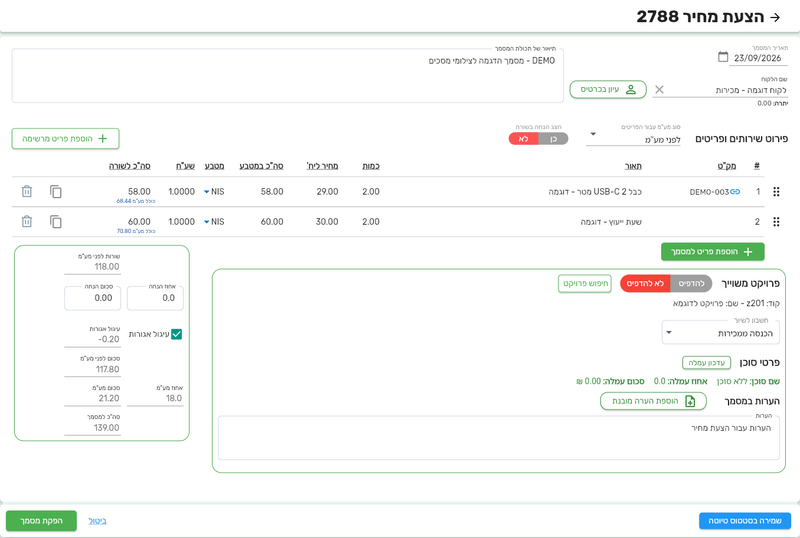800x538 pixels.
Task: Click מק"ט column header
Action: [727, 166]
